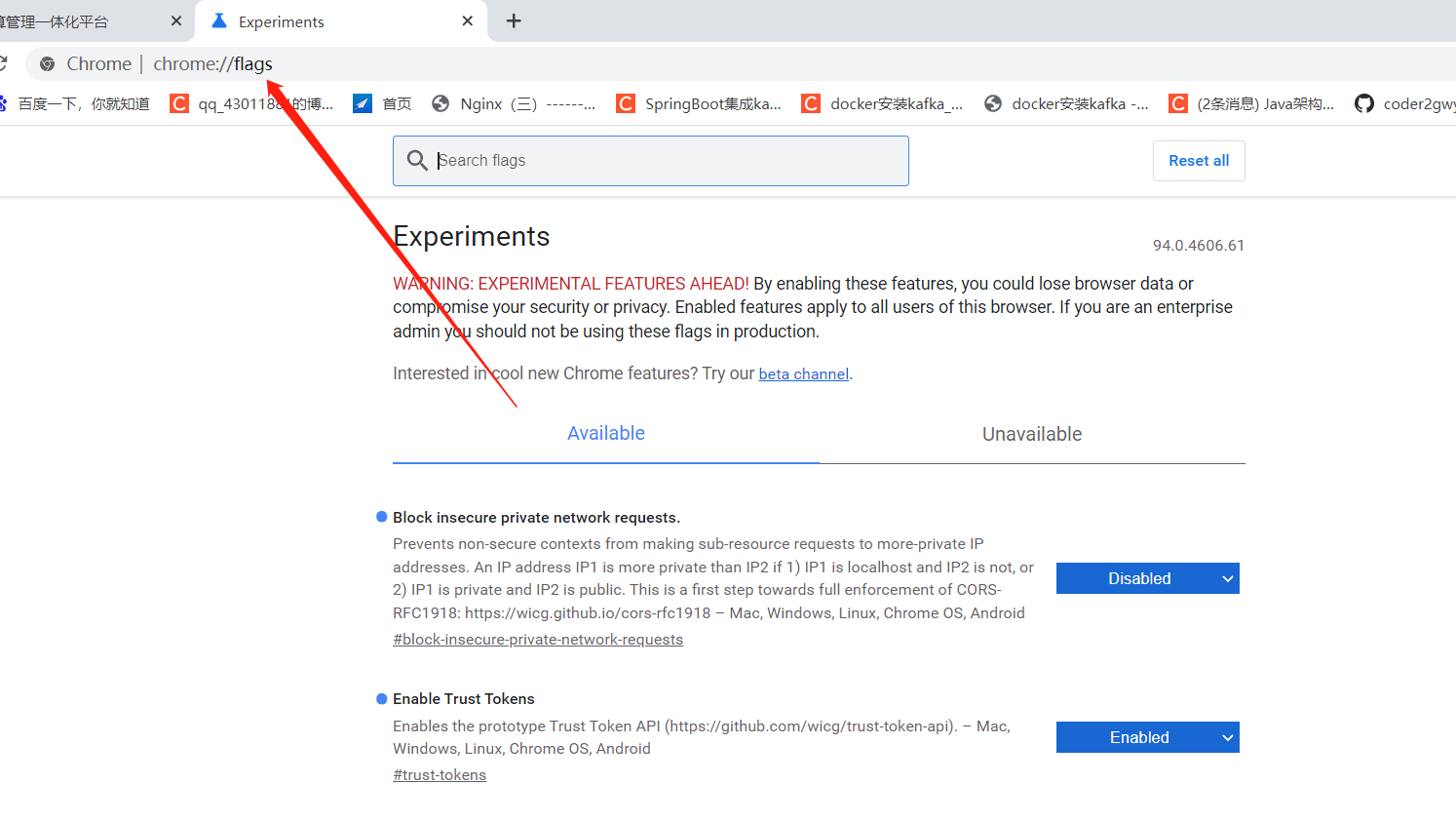
Task: Click the Block insecure private network requests title
Action: pos(536,518)
